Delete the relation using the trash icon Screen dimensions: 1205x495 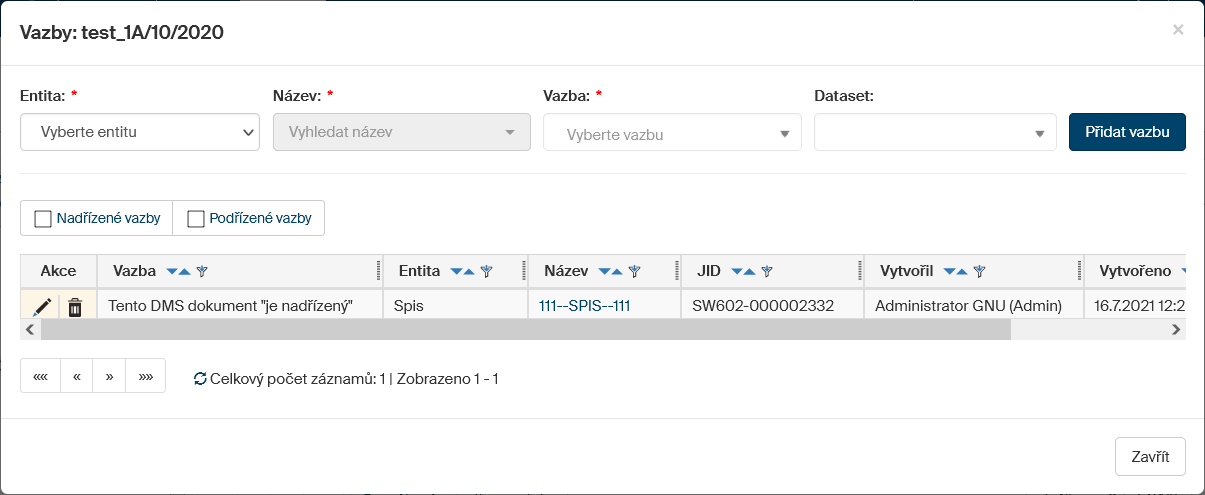click(75, 307)
